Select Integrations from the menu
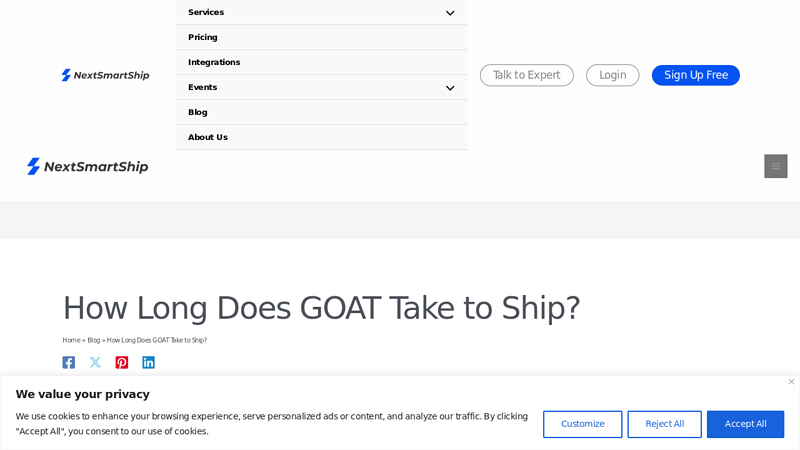This screenshot has width=800, height=450. 214,62
